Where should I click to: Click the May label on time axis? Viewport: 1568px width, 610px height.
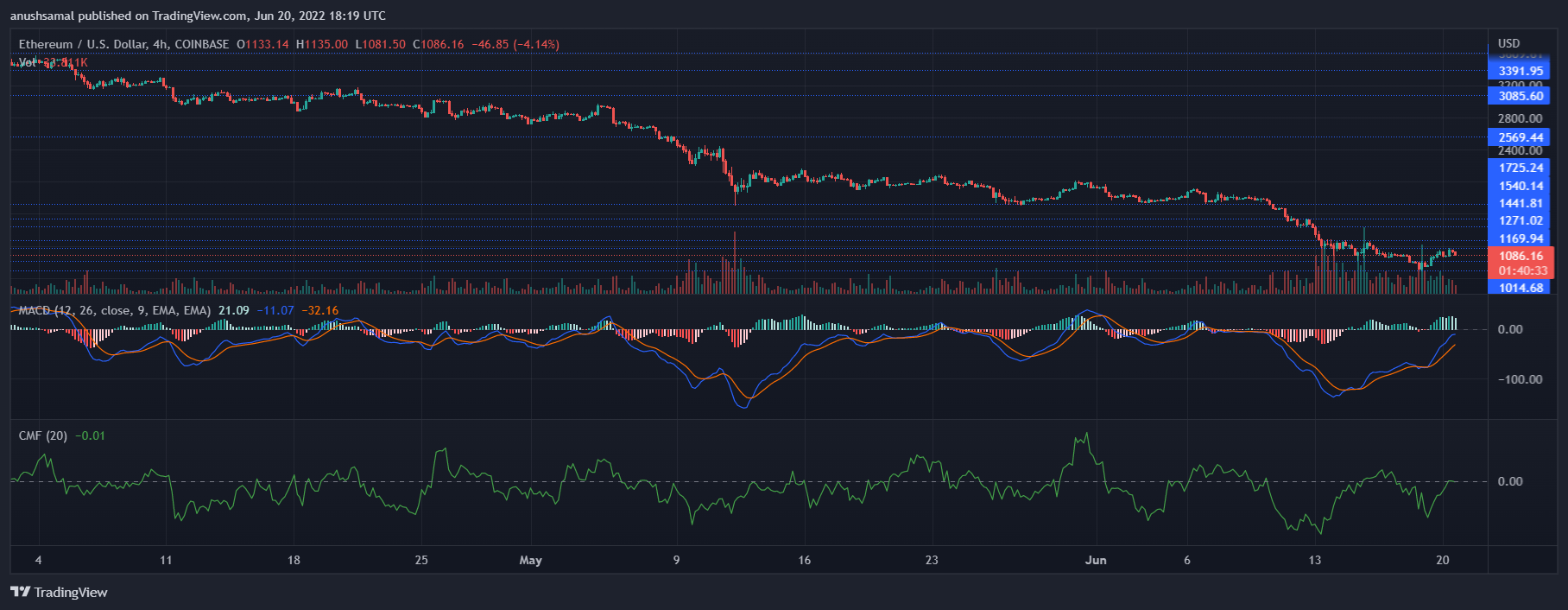531,560
